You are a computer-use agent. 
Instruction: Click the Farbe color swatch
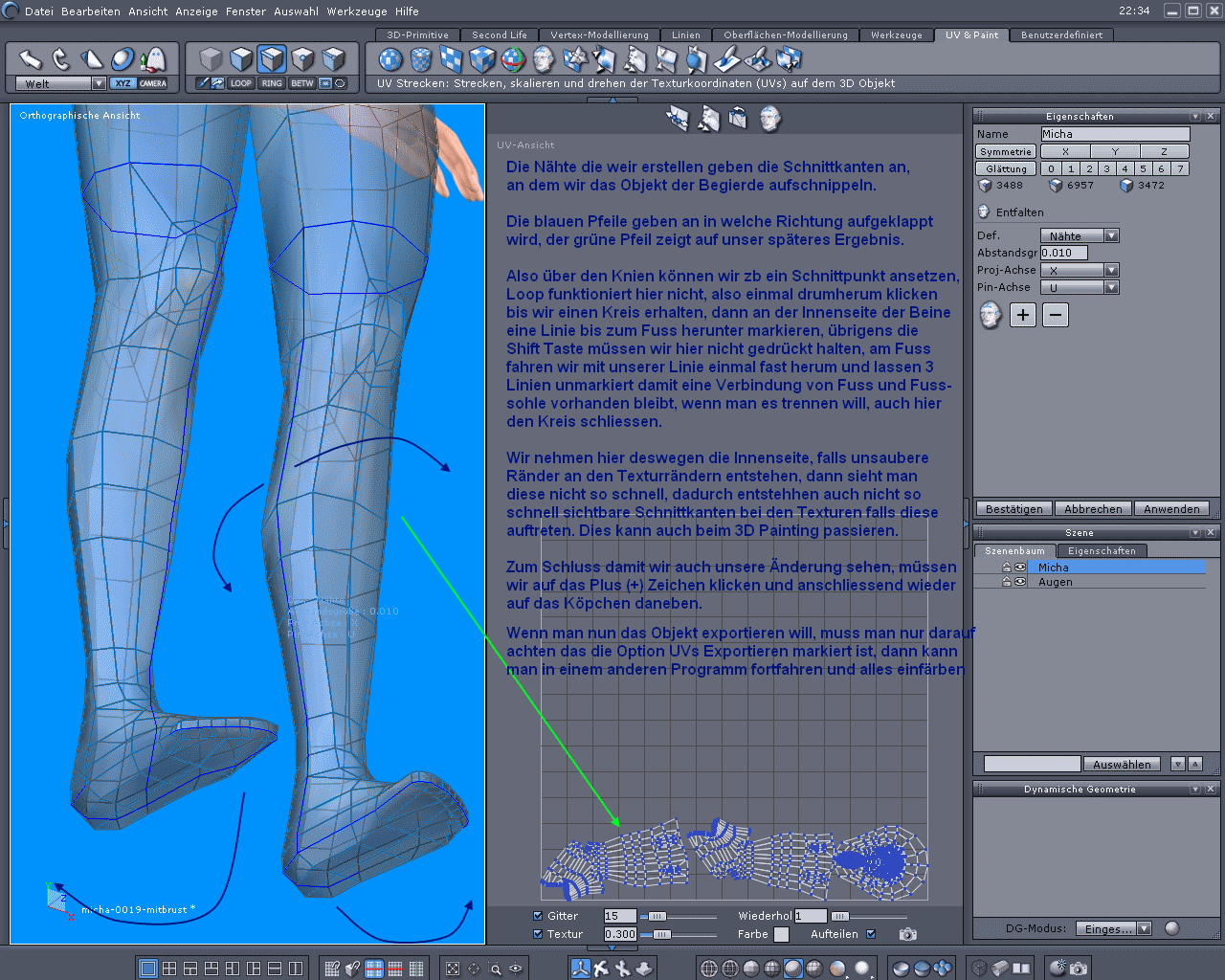coord(782,934)
